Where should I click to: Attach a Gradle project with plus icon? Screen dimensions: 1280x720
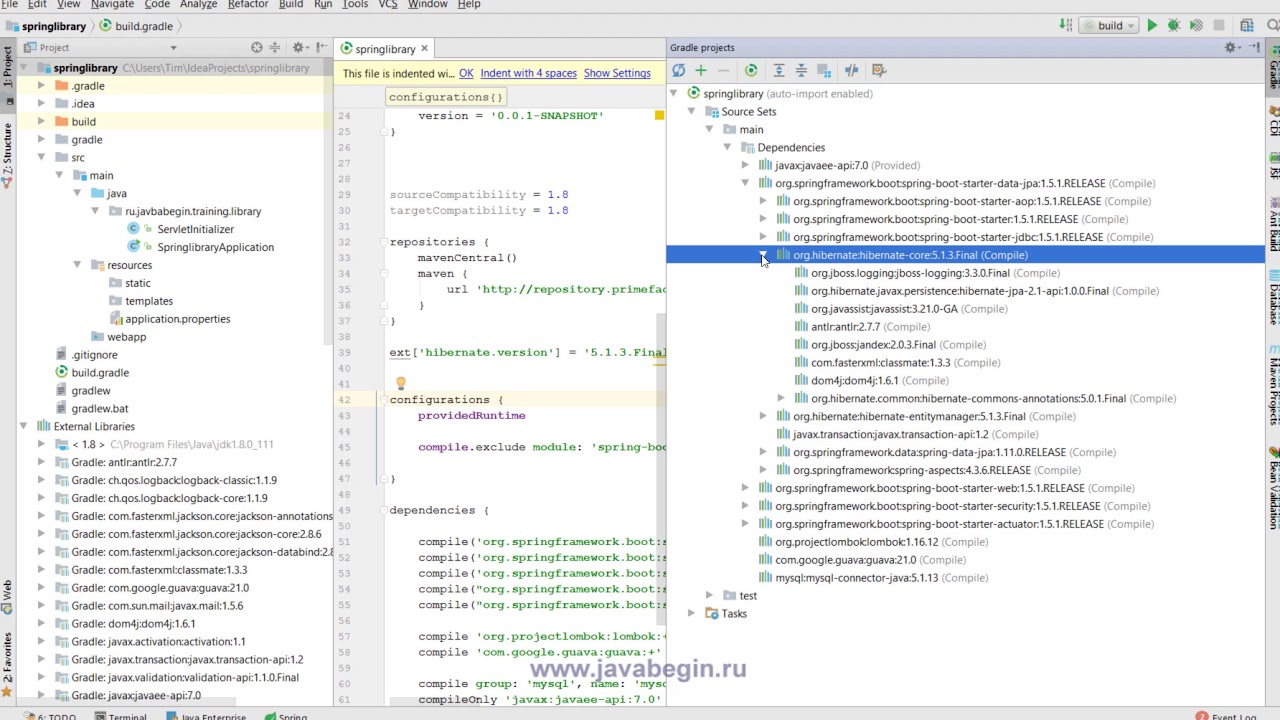point(700,70)
